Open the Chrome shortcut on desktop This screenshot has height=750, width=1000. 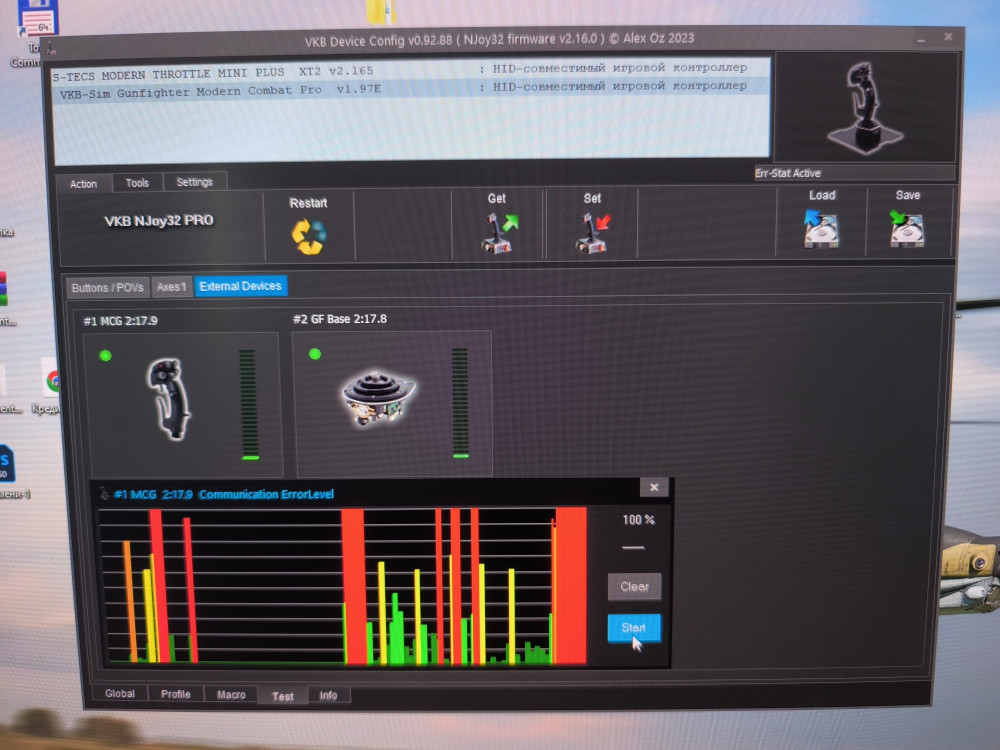click(x=52, y=381)
